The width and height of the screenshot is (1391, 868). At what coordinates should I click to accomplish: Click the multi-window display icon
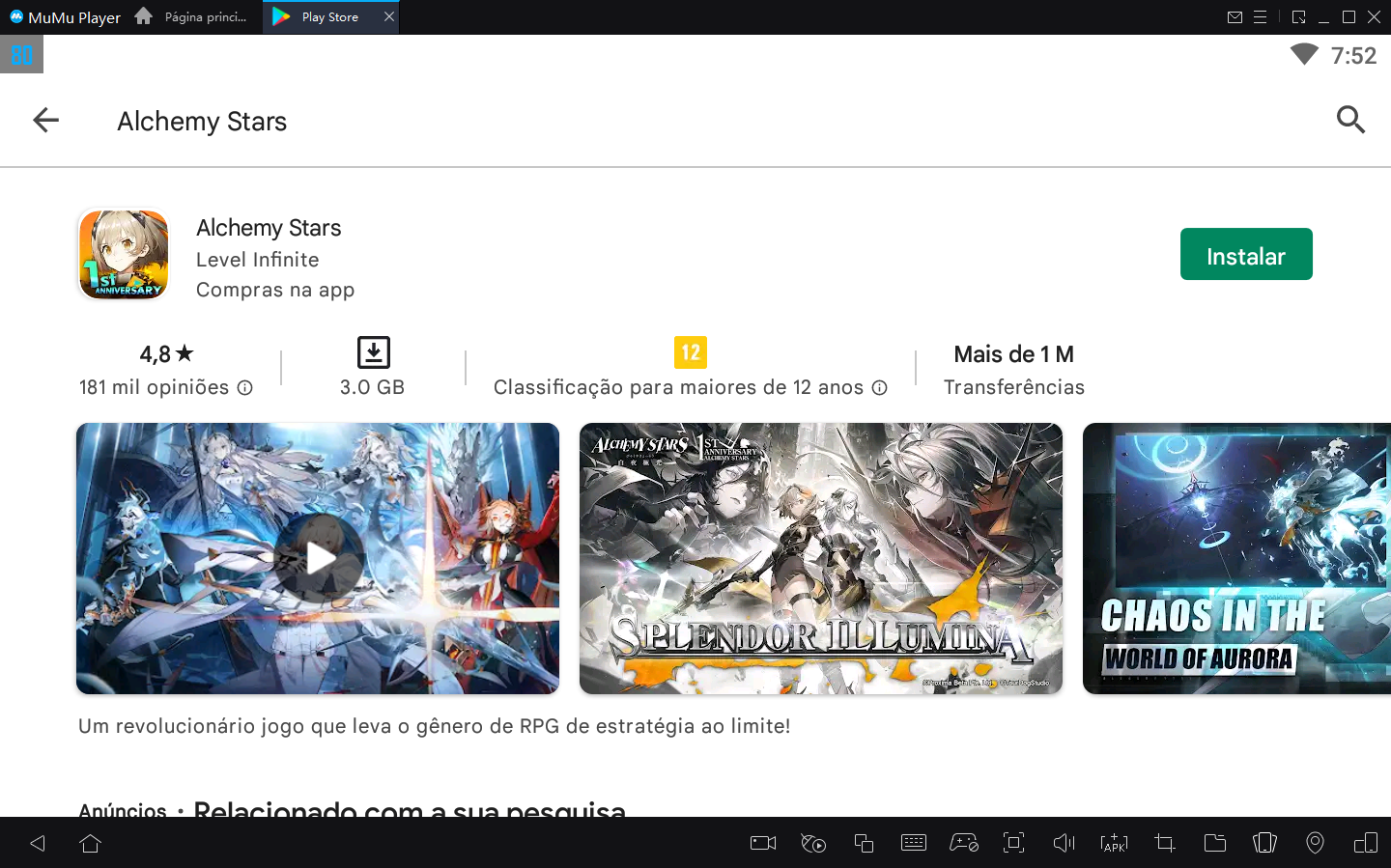1366,843
